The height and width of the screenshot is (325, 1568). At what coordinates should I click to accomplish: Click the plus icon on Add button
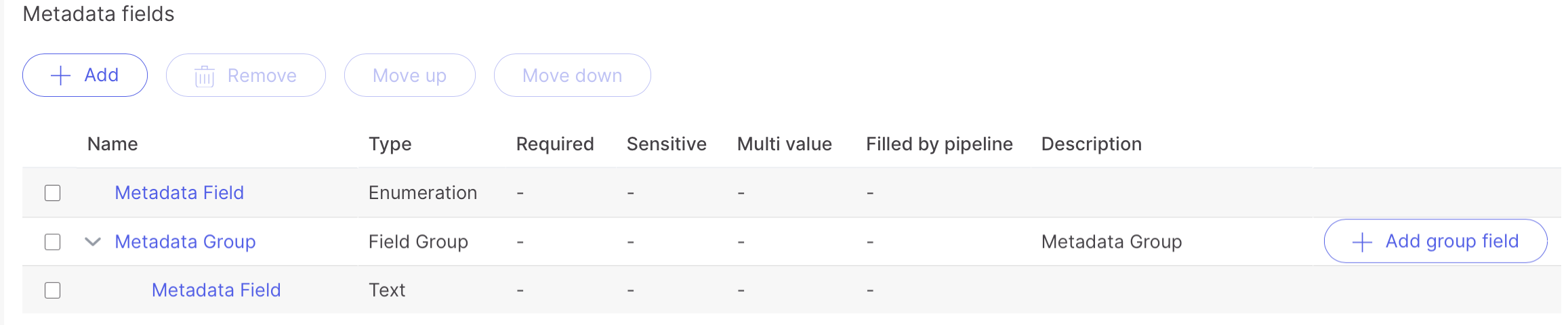click(x=61, y=75)
